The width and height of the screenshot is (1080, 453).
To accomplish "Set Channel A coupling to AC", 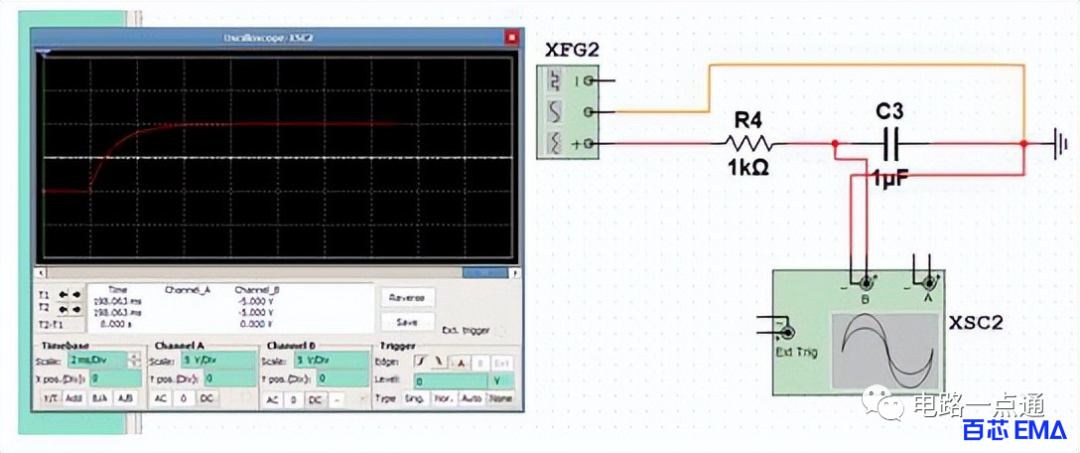I will (160, 399).
